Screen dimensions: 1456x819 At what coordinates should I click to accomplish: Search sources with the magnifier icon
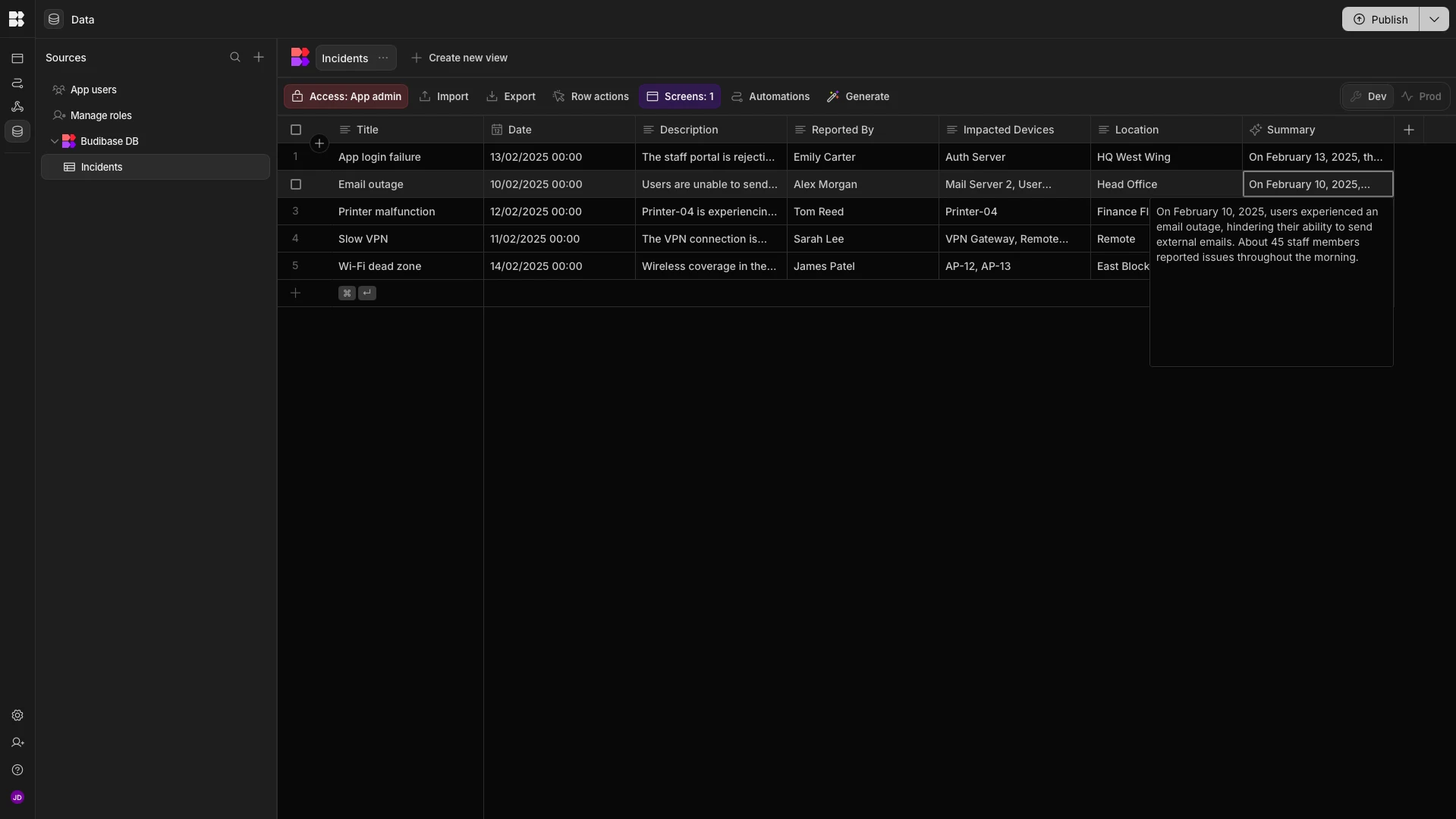(235, 58)
